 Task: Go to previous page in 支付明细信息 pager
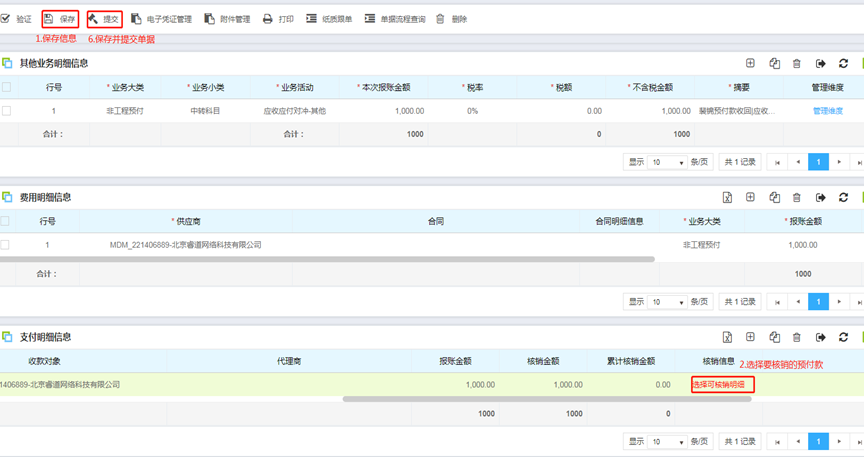point(798,442)
